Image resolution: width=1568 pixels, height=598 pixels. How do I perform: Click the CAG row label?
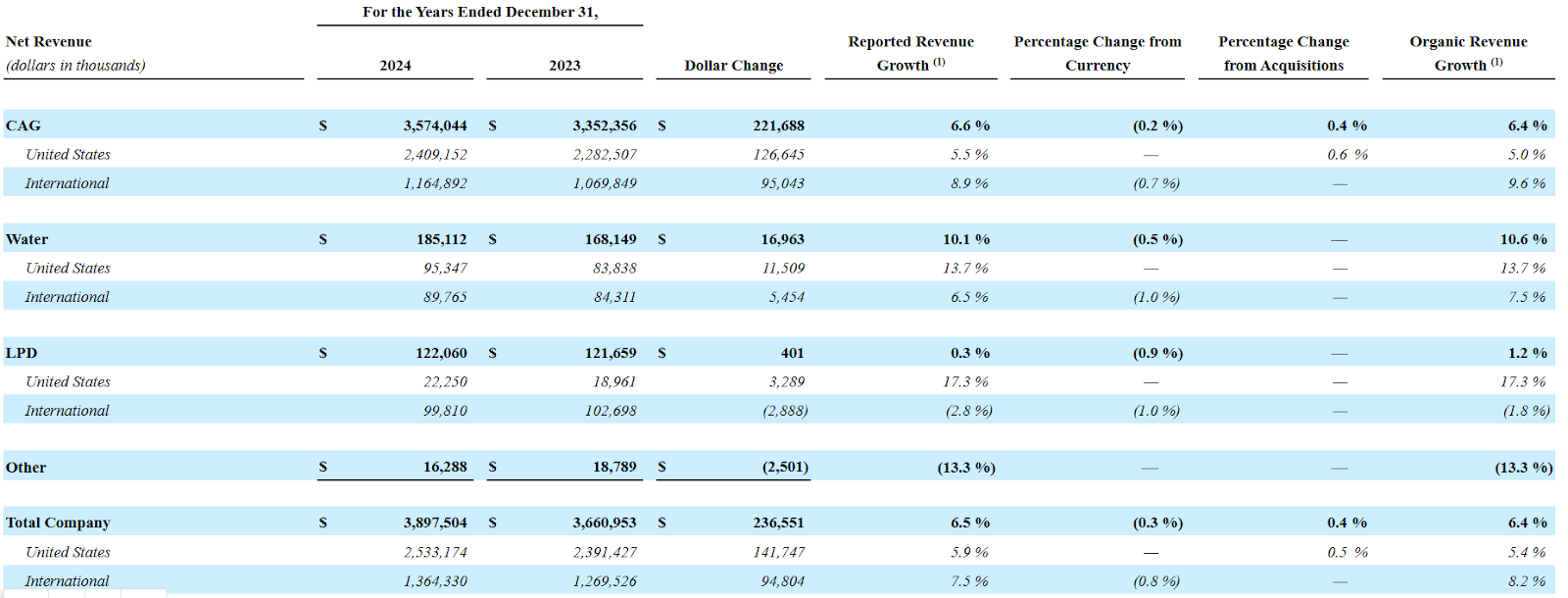pyautogui.click(x=24, y=125)
